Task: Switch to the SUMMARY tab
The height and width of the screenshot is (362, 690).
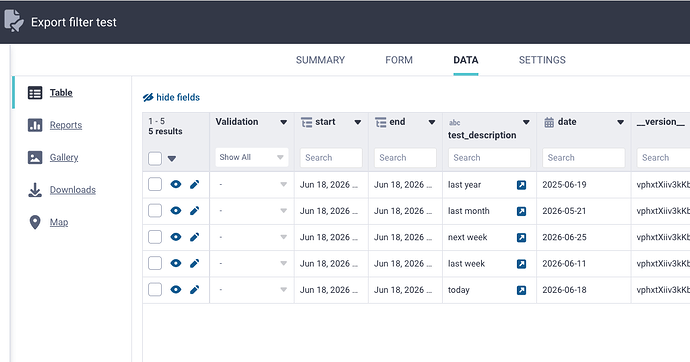Action: point(320,60)
